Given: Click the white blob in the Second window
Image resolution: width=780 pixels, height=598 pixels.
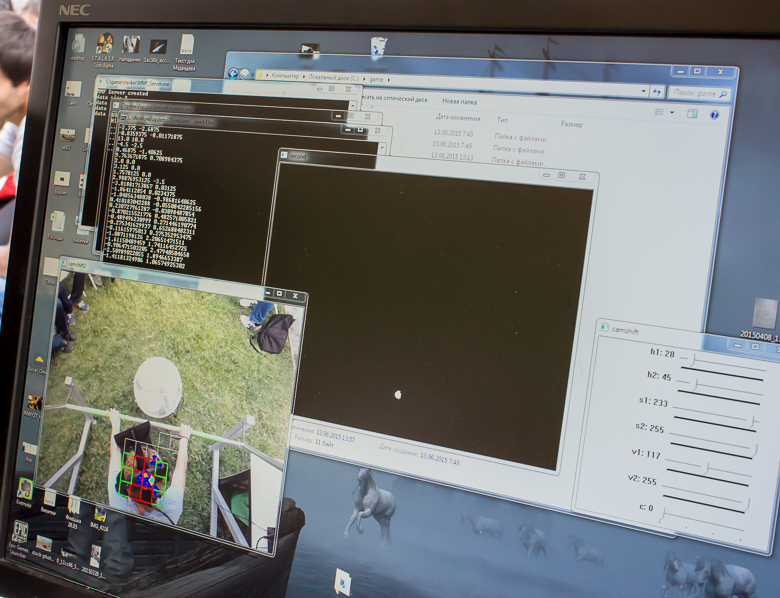Looking at the screenshot, I should point(397,395).
